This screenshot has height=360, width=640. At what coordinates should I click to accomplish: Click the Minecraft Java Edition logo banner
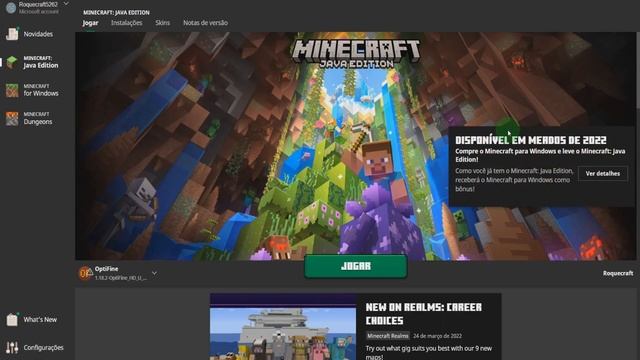pos(356,53)
